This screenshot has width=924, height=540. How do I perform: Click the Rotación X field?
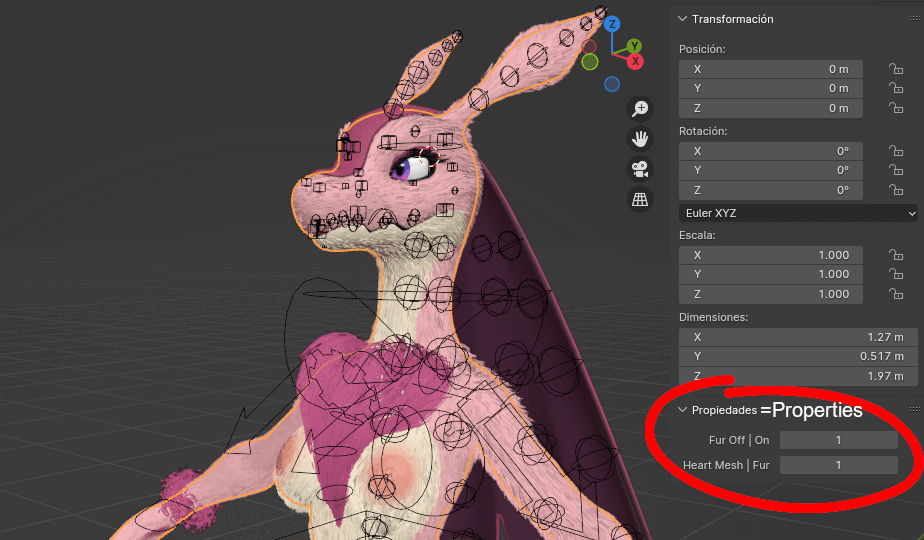[771, 151]
